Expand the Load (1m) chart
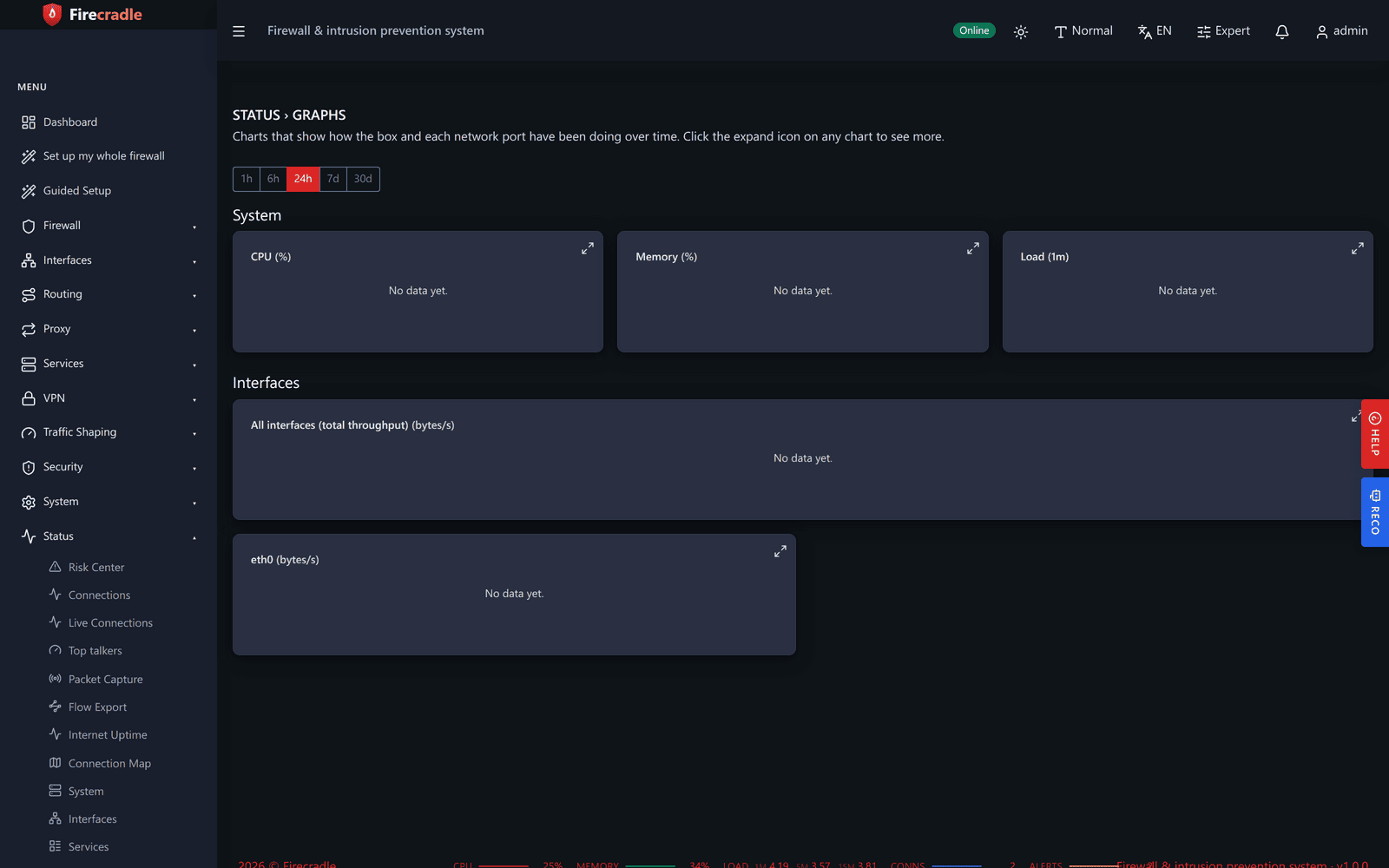Viewport: 1389px width, 868px height. click(1358, 248)
